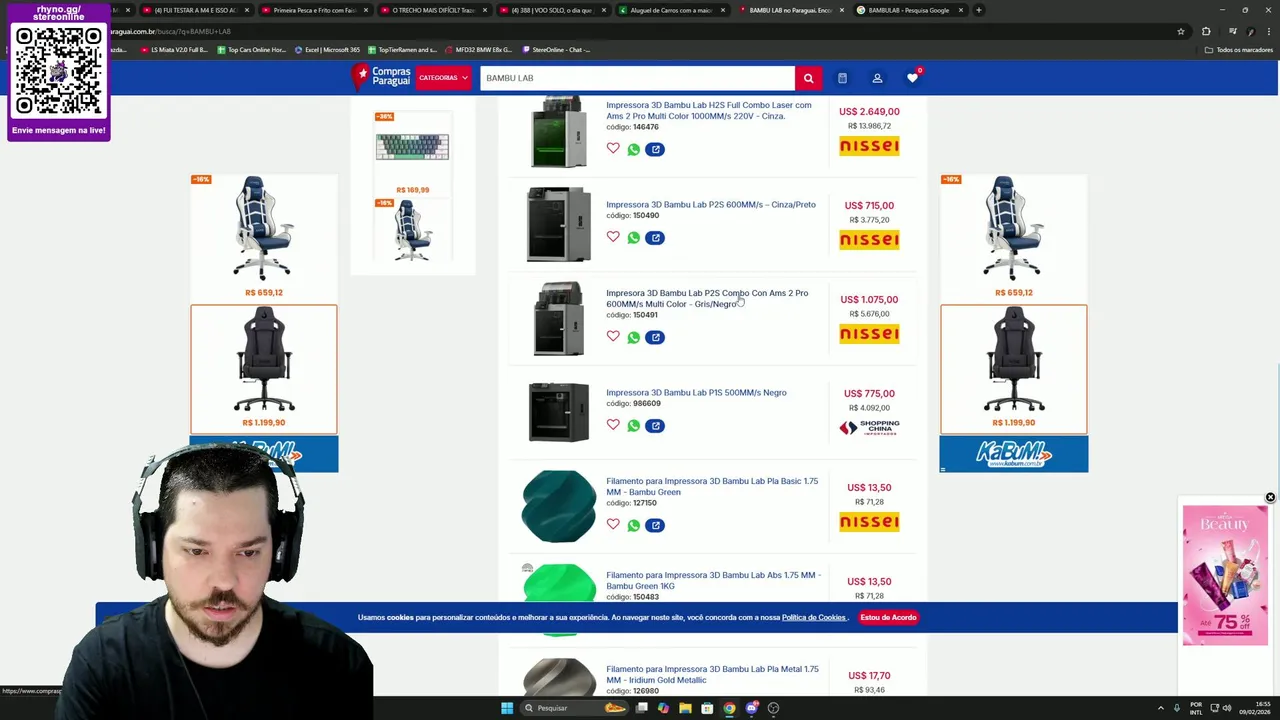Screen dimensions: 1280x720
Task: Switch to 'VOO SOLO' tab
Action: click(x=552, y=10)
